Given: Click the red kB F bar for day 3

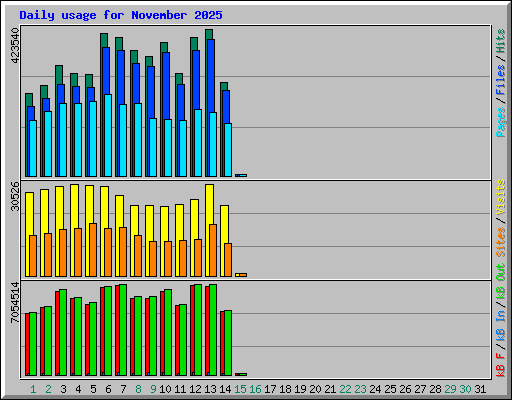Looking at the screenshot, I should [x=57, y=333].
